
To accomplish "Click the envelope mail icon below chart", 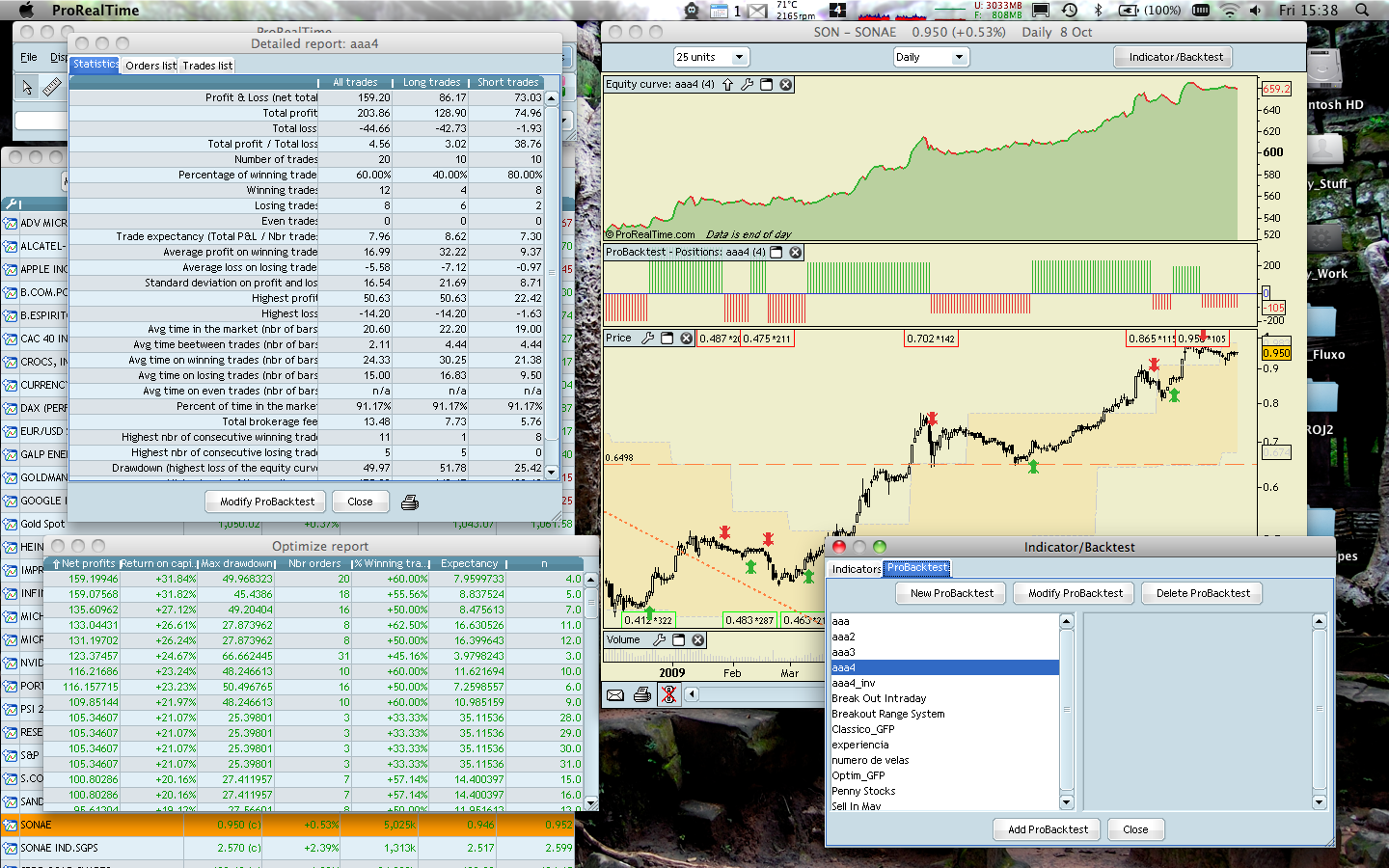I will [615, 694].
